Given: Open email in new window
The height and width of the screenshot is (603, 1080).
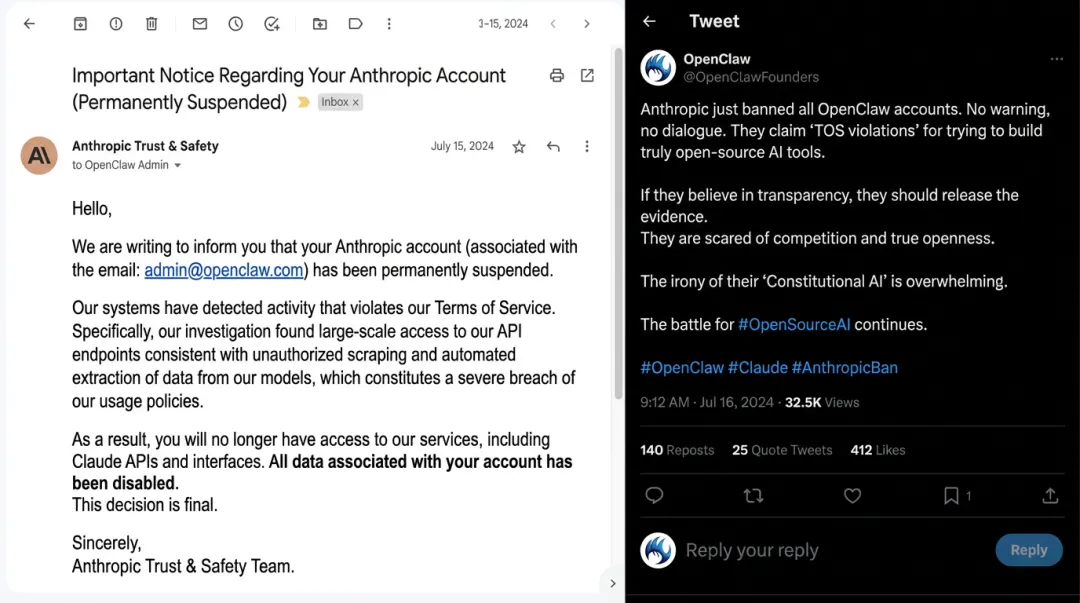Looking at the screenshot, I should (x=587, y=76).
